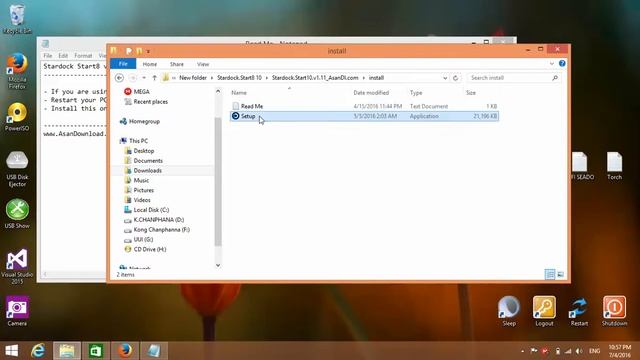Open the USB Show desktop icon
Image resolution: width=640 pixels, height=360 pixels.
click(17, 213)
